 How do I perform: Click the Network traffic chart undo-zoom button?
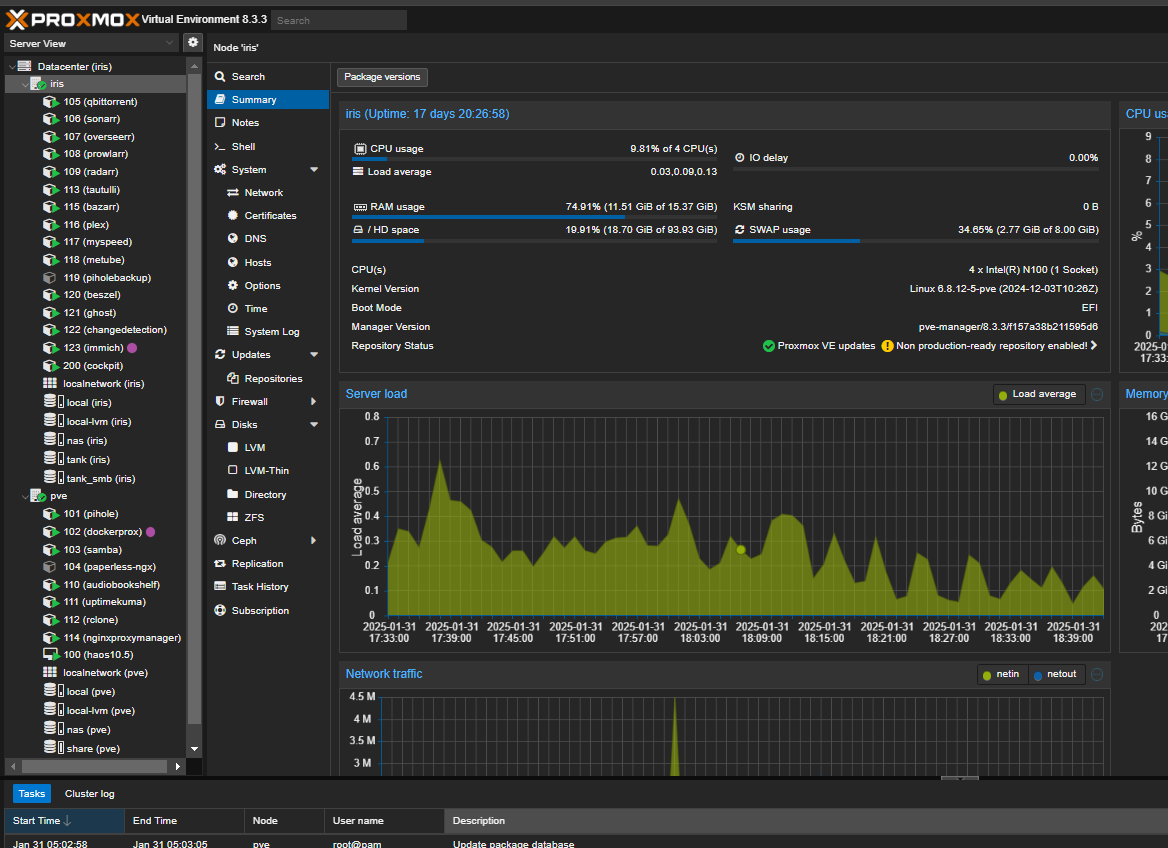[1097, 674]
